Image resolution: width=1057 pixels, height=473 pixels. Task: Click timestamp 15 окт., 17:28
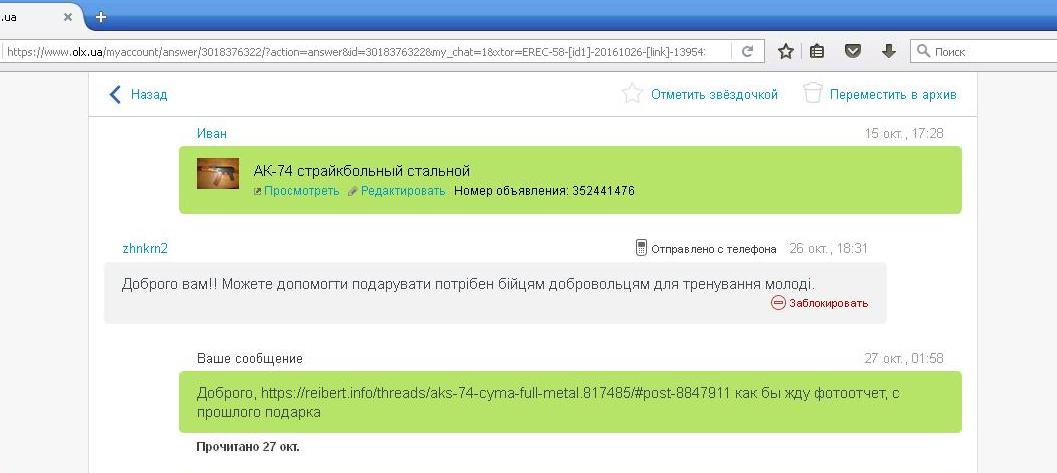click(x=904, y=133)
